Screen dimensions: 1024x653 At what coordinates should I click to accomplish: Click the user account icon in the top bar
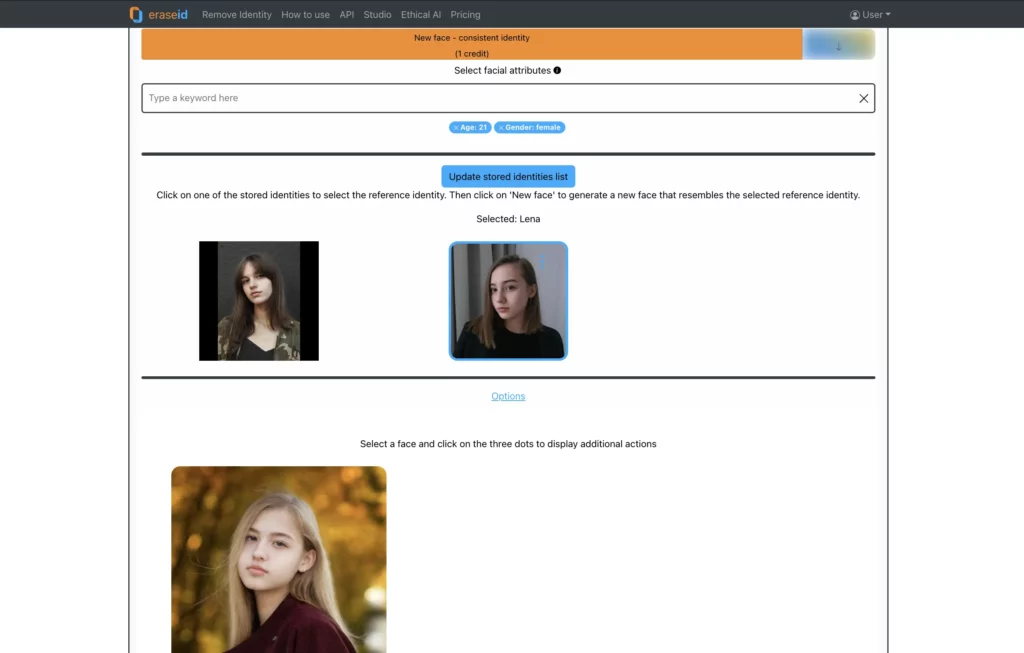(855, 14)
